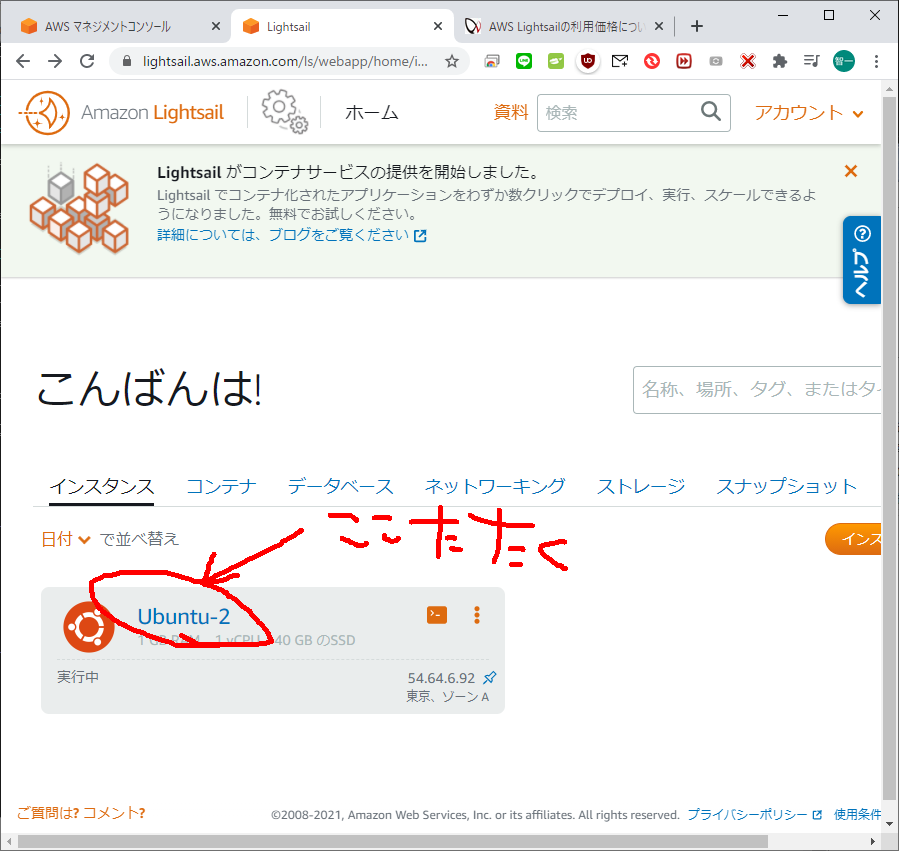Switch to the データベース tab
899x851 pixels.
(x=340, y=487)
